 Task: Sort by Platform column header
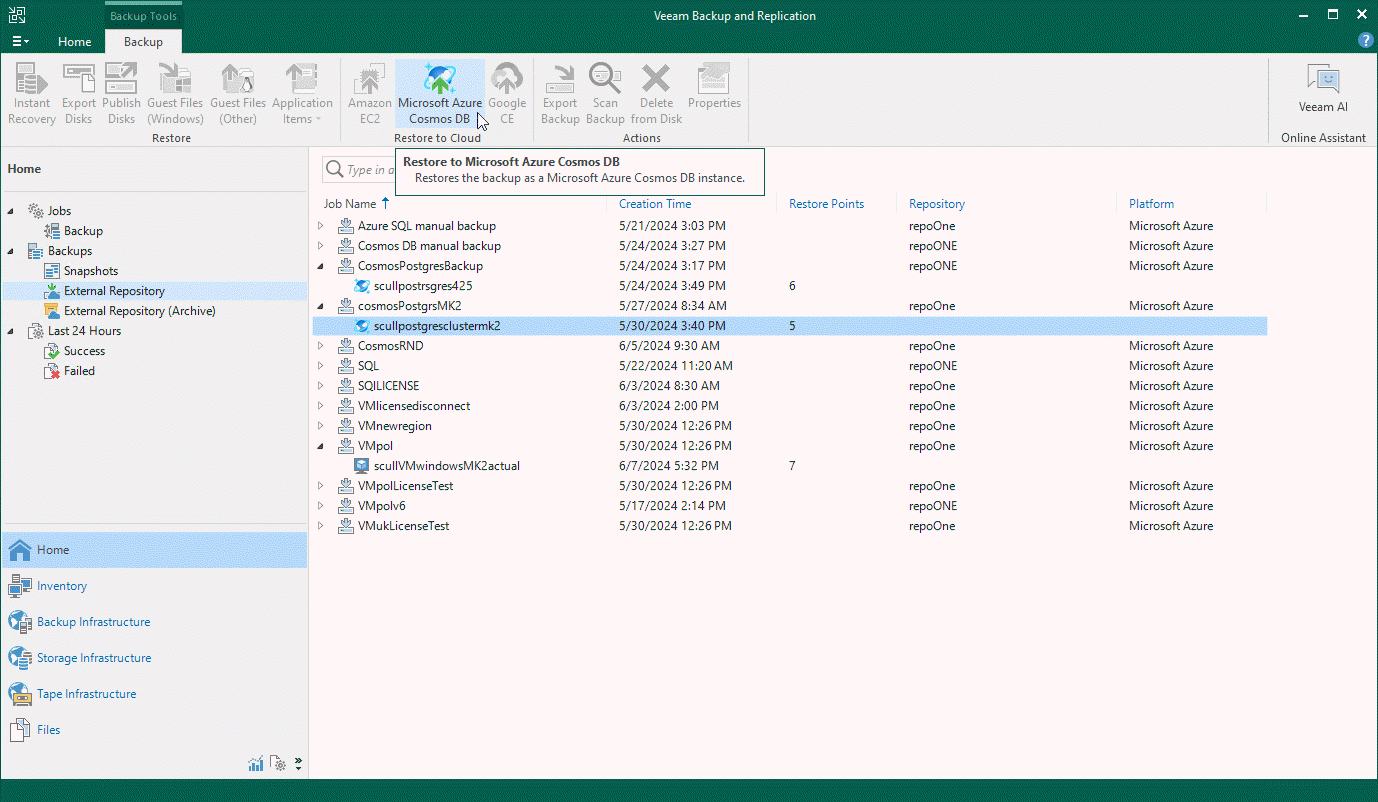(x=1151, y=204)
